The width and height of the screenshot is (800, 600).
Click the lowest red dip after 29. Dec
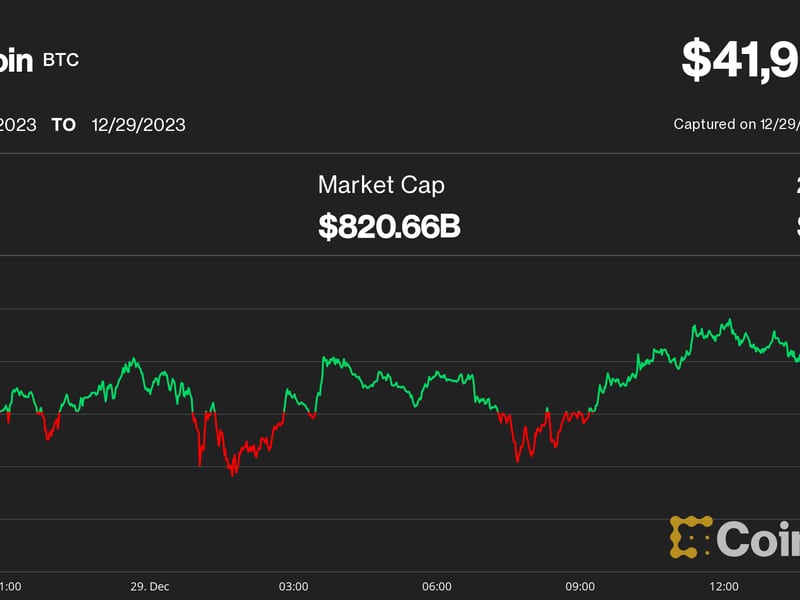click(233, 474)
